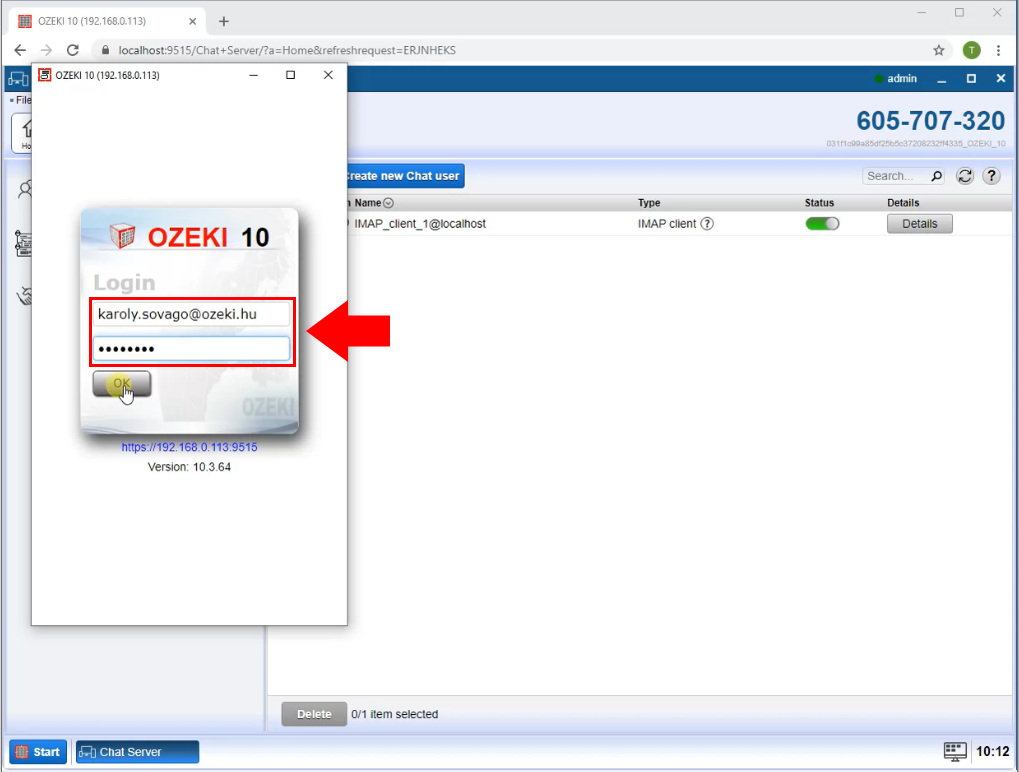This screenshot has height=772, width=1019.
Task: Focus the password field in login form
Action: (x=191, y=349)
